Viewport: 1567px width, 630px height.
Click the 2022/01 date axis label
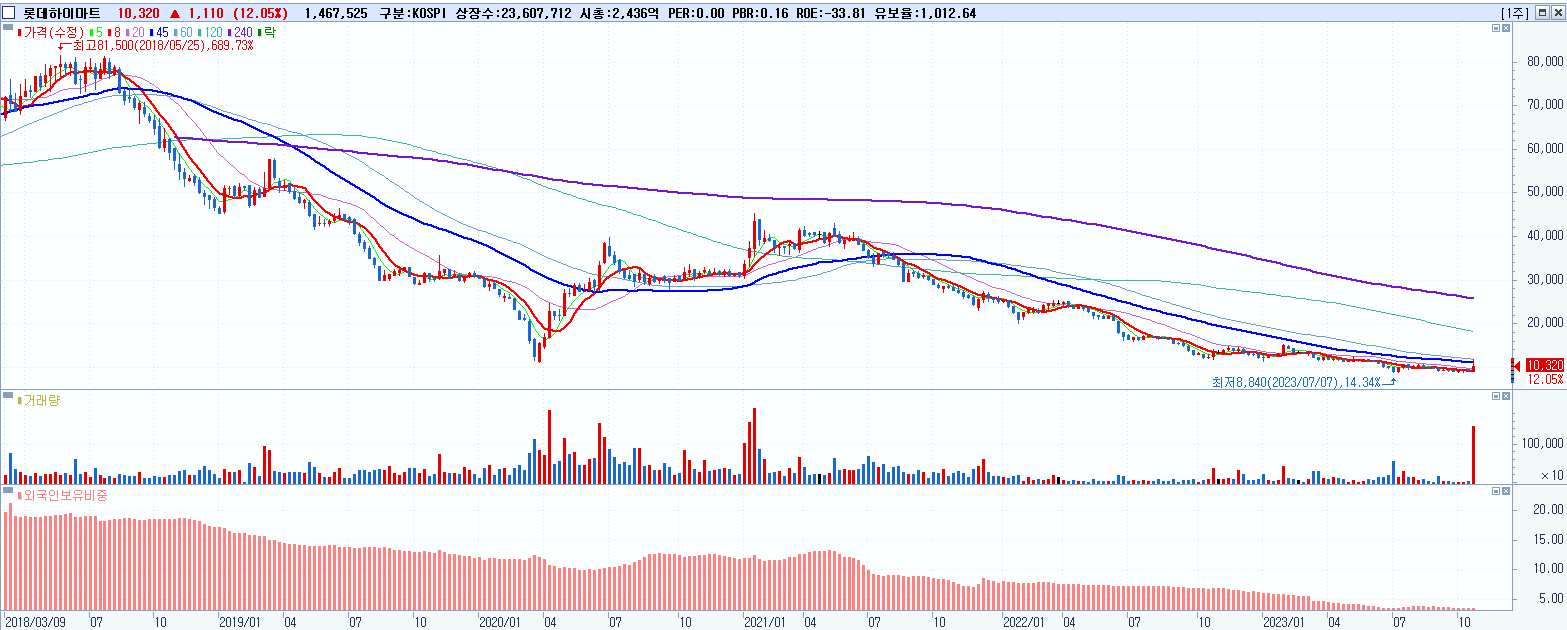coord(1026,621)
